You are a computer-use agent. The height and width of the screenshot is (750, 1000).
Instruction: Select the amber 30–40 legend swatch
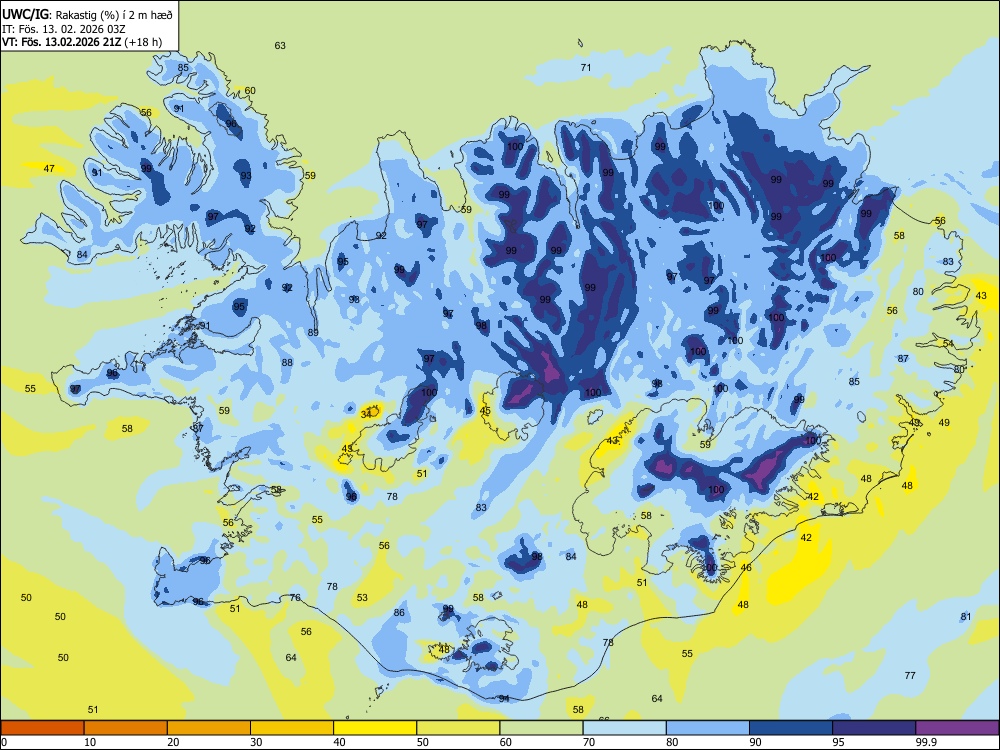292,728
